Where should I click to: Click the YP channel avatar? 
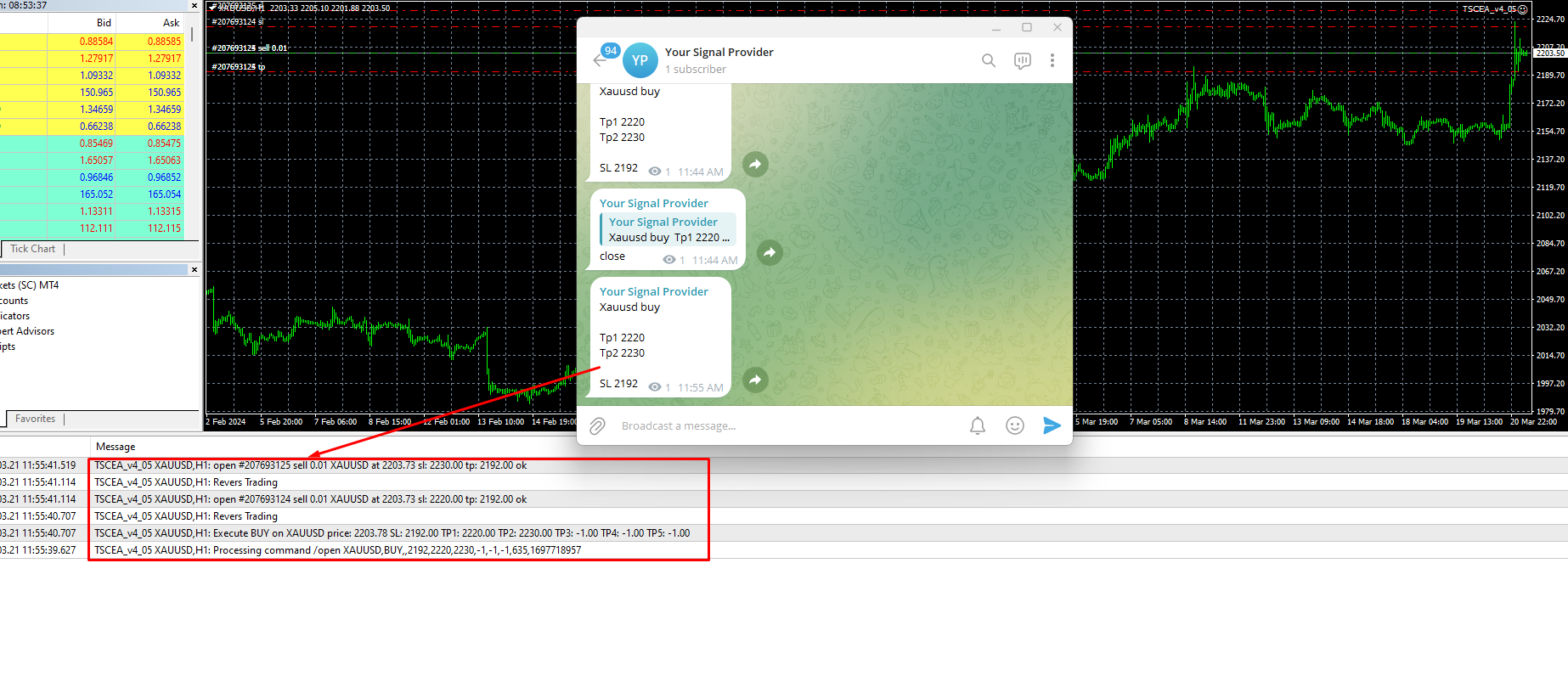click(x=640, y=60)
